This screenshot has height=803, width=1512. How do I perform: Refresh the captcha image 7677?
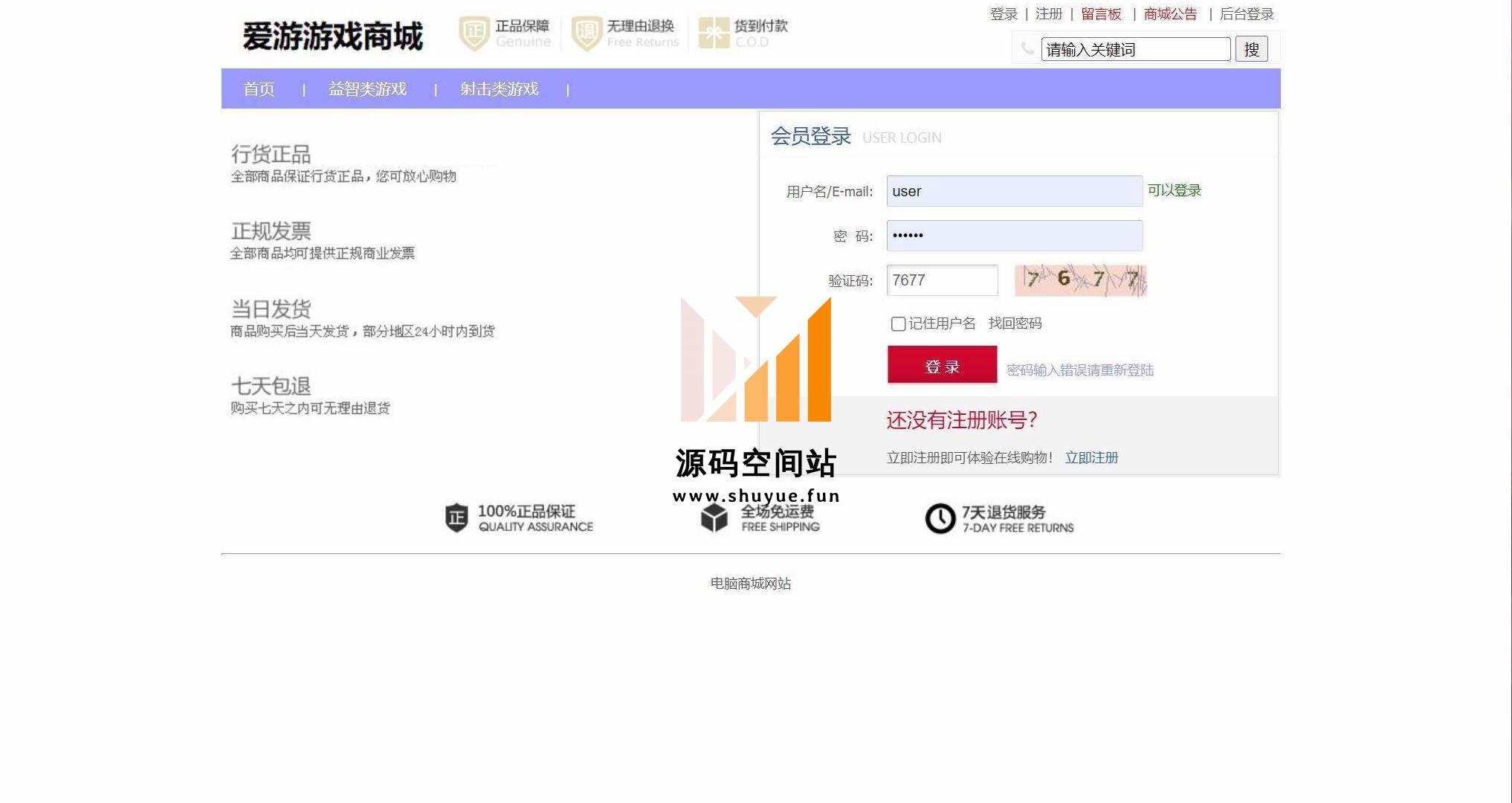coord(1081,280)
